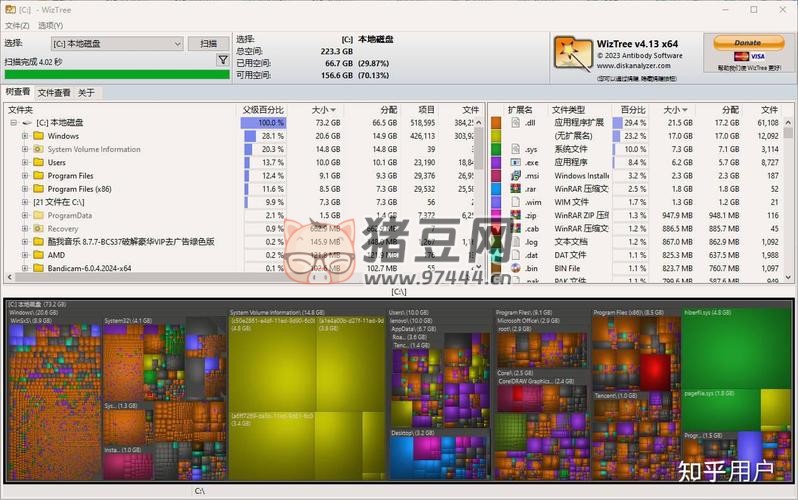Click the .sys file type icon
This screenshot has height=500, width=798.
pos(516,149)
